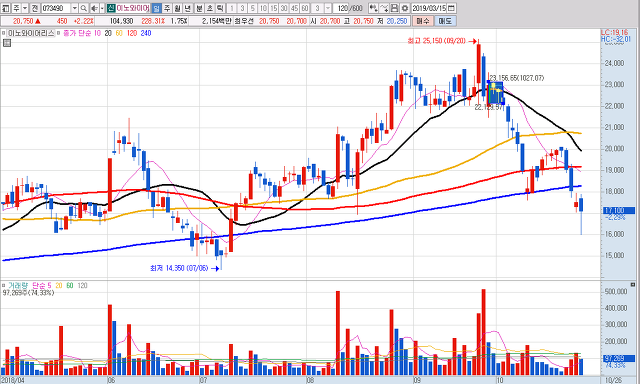Click the 매도 sell button
640x384 pixels.
(x=445, y=21)
